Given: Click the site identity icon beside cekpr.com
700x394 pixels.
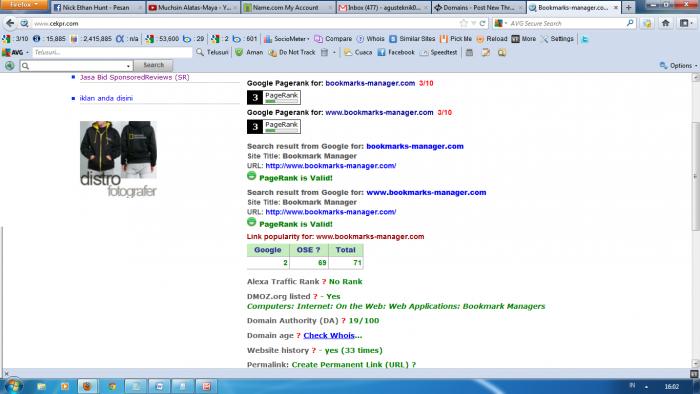Looking at the screenshot, I should coord(24,23).
